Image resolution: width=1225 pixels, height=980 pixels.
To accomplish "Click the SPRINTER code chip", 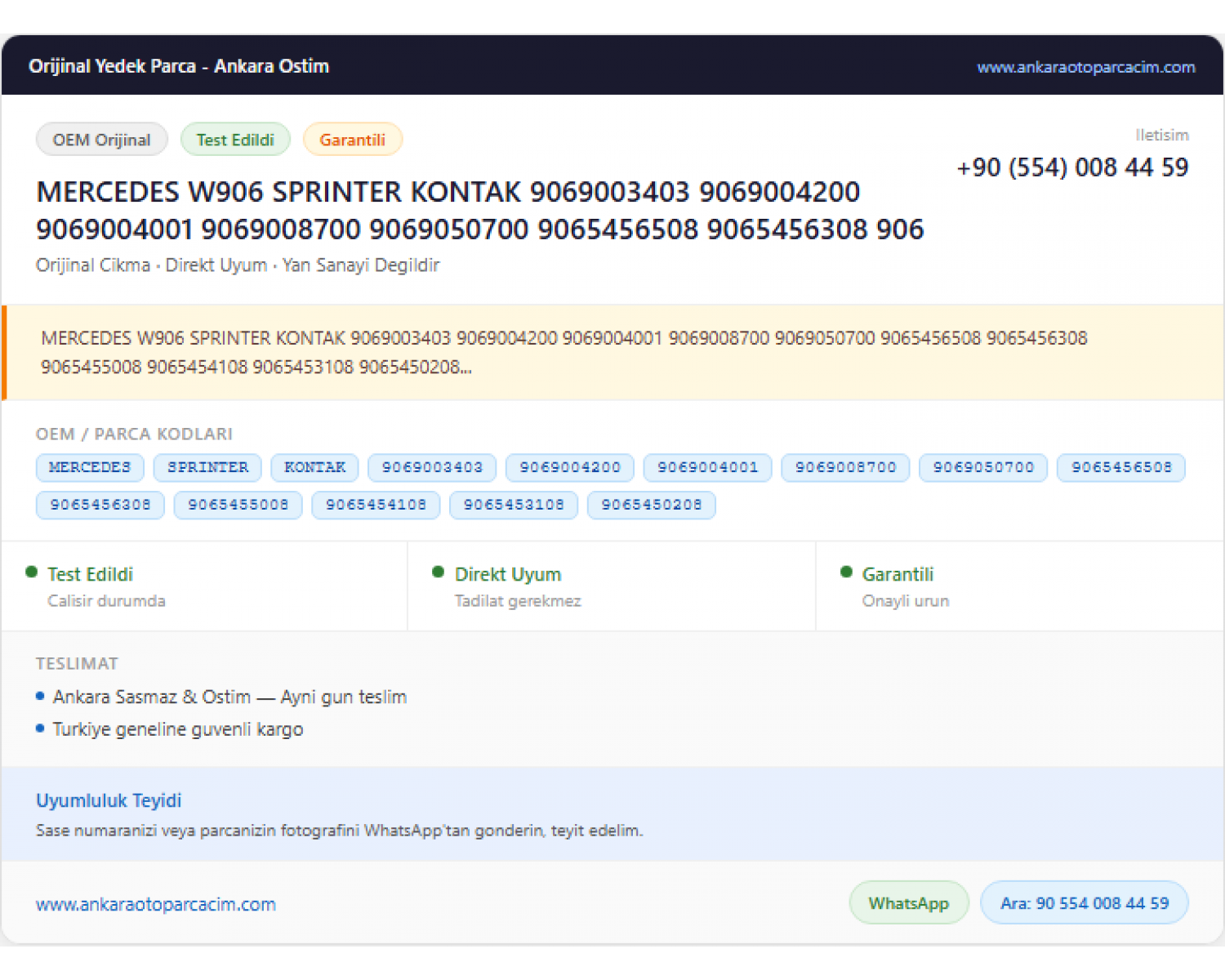I will (x=207, y=467).
